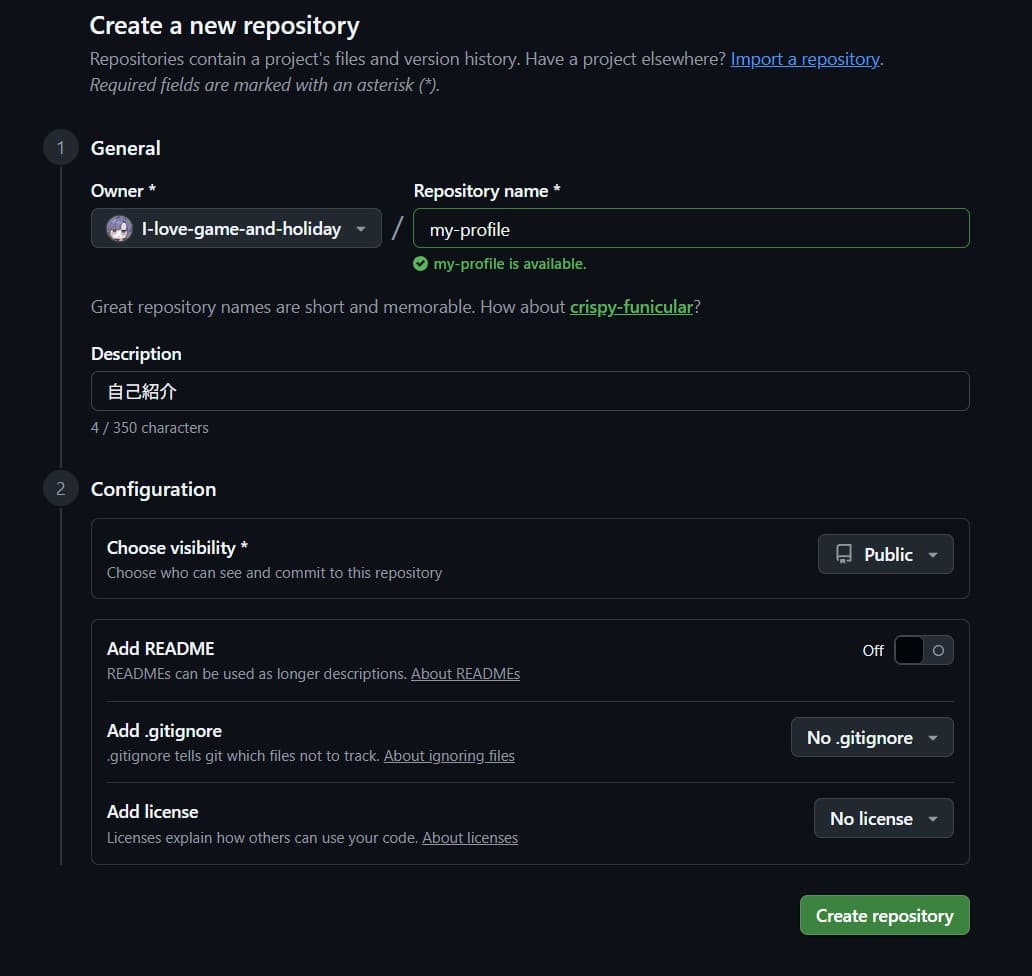Click the step 1 General circle indicator

pyautogui.click(x=60, y=147)
